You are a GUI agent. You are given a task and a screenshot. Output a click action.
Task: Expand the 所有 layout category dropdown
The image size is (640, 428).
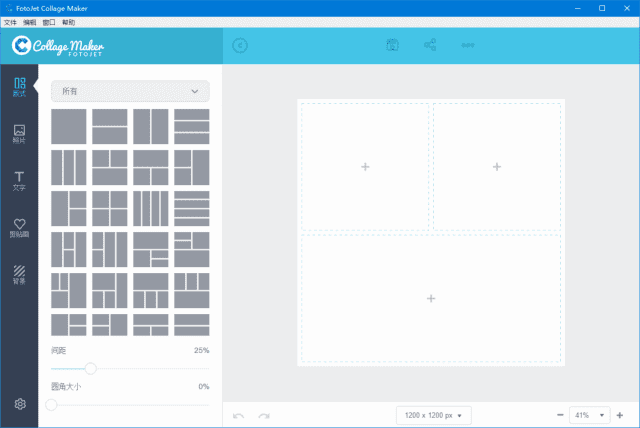[130, 91]
